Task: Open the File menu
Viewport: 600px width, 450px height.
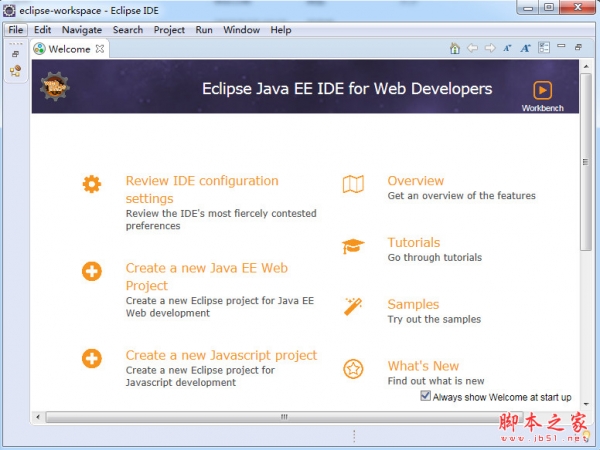Action: click(x=16, y=30)
